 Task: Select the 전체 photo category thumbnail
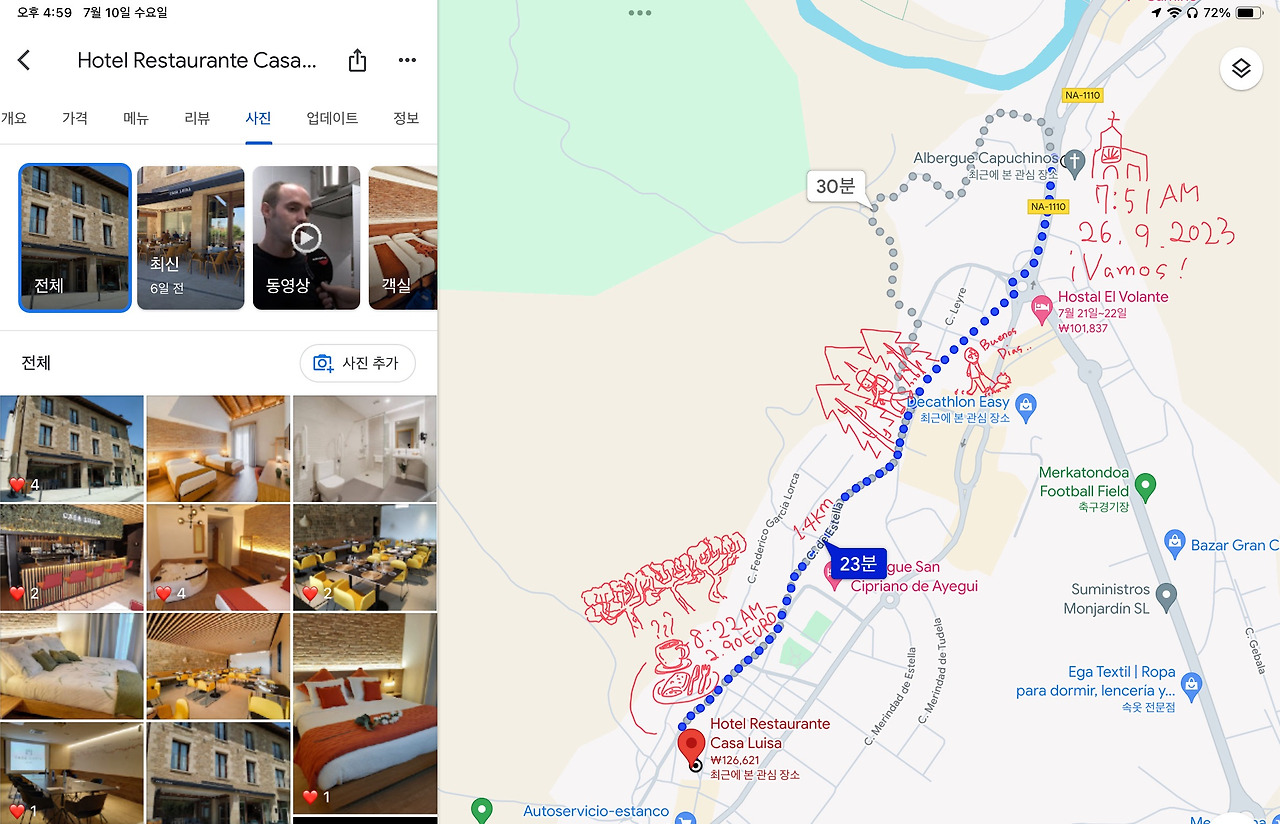coord(75,238)
